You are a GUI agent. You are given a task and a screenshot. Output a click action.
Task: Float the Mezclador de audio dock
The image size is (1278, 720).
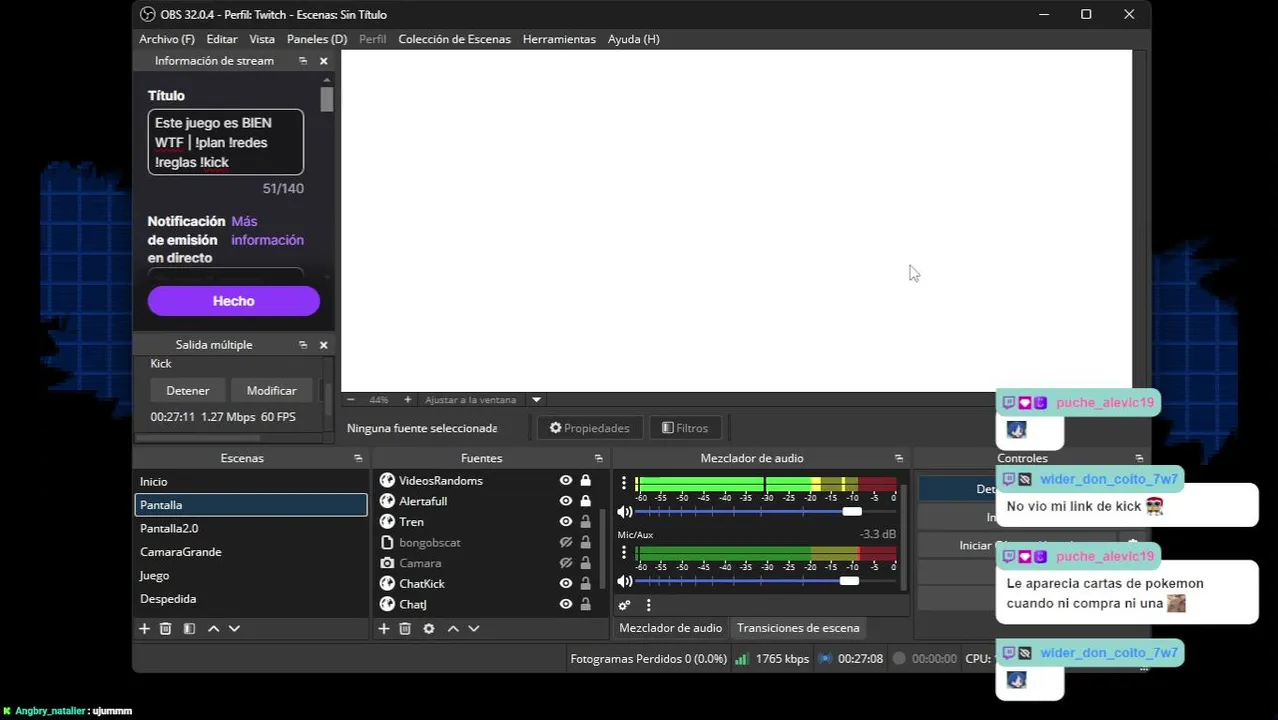(899, 458)
